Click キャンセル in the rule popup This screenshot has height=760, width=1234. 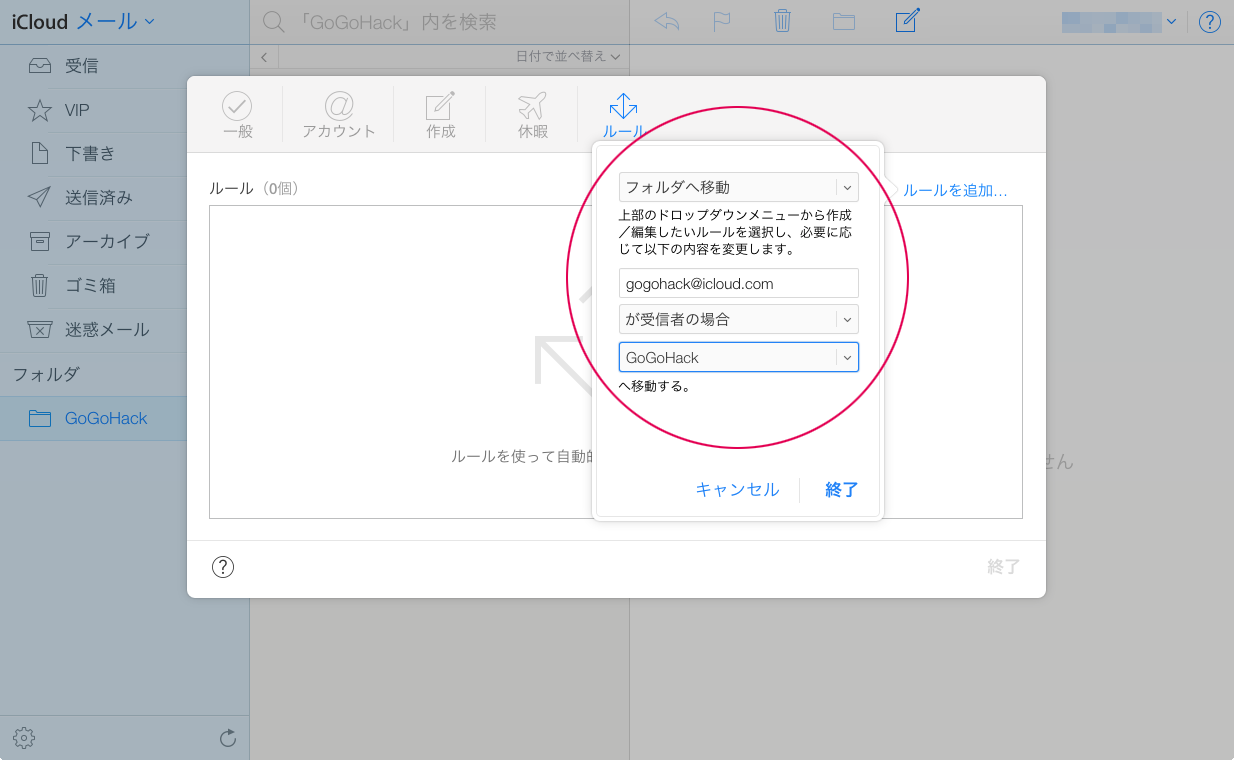737,489
